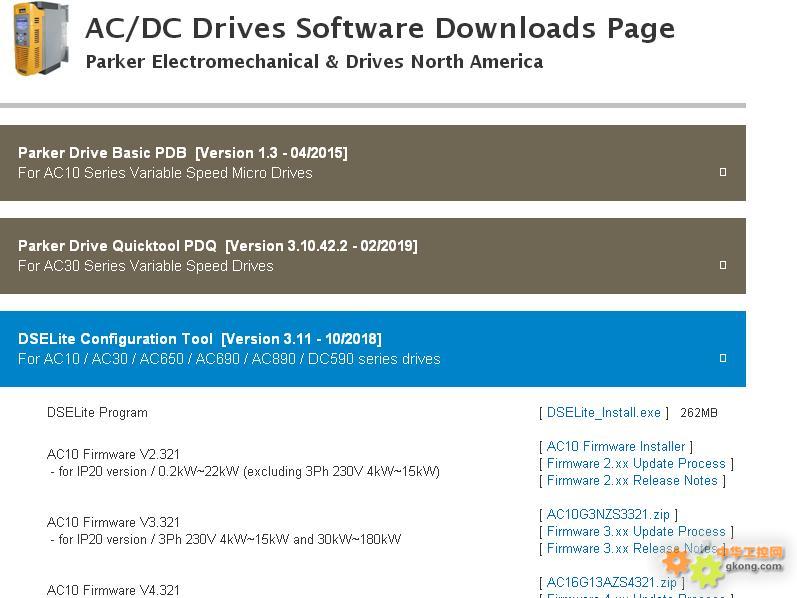Click the 'AC10 Firmware V4.321' text
This screenshot has height=598, width=797.
click(x=113, y=590)
